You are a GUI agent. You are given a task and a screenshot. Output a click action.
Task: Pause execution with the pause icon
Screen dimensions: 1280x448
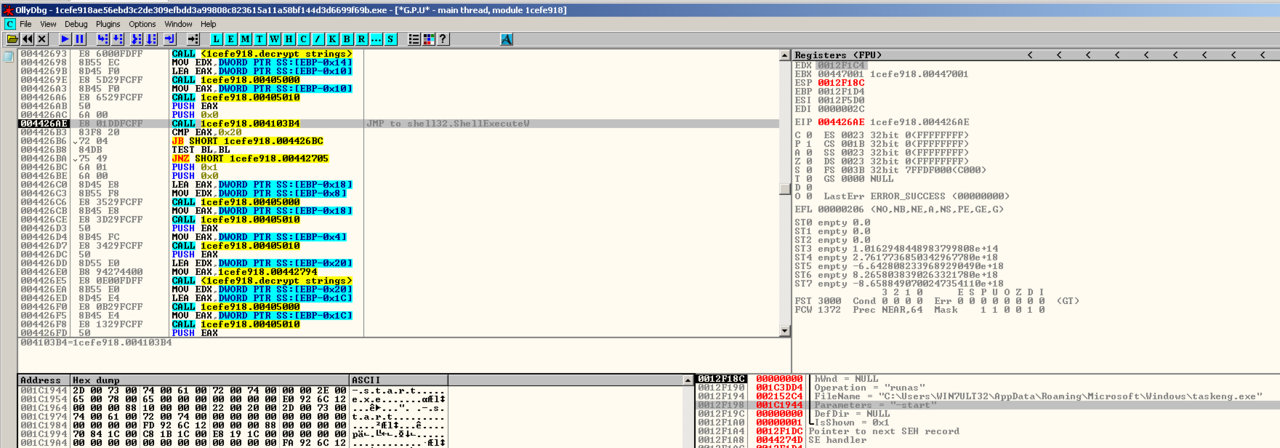click(x=80, y=39)
